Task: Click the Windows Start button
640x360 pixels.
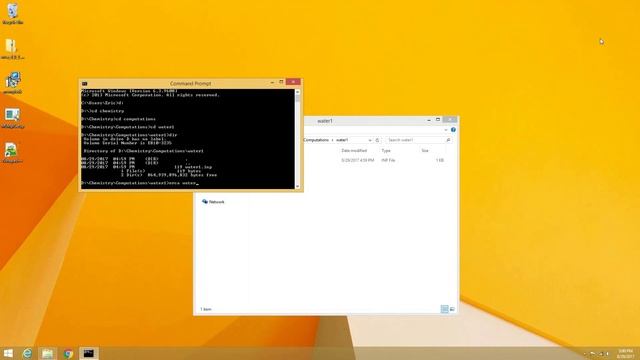Action: tap(8, 353)
